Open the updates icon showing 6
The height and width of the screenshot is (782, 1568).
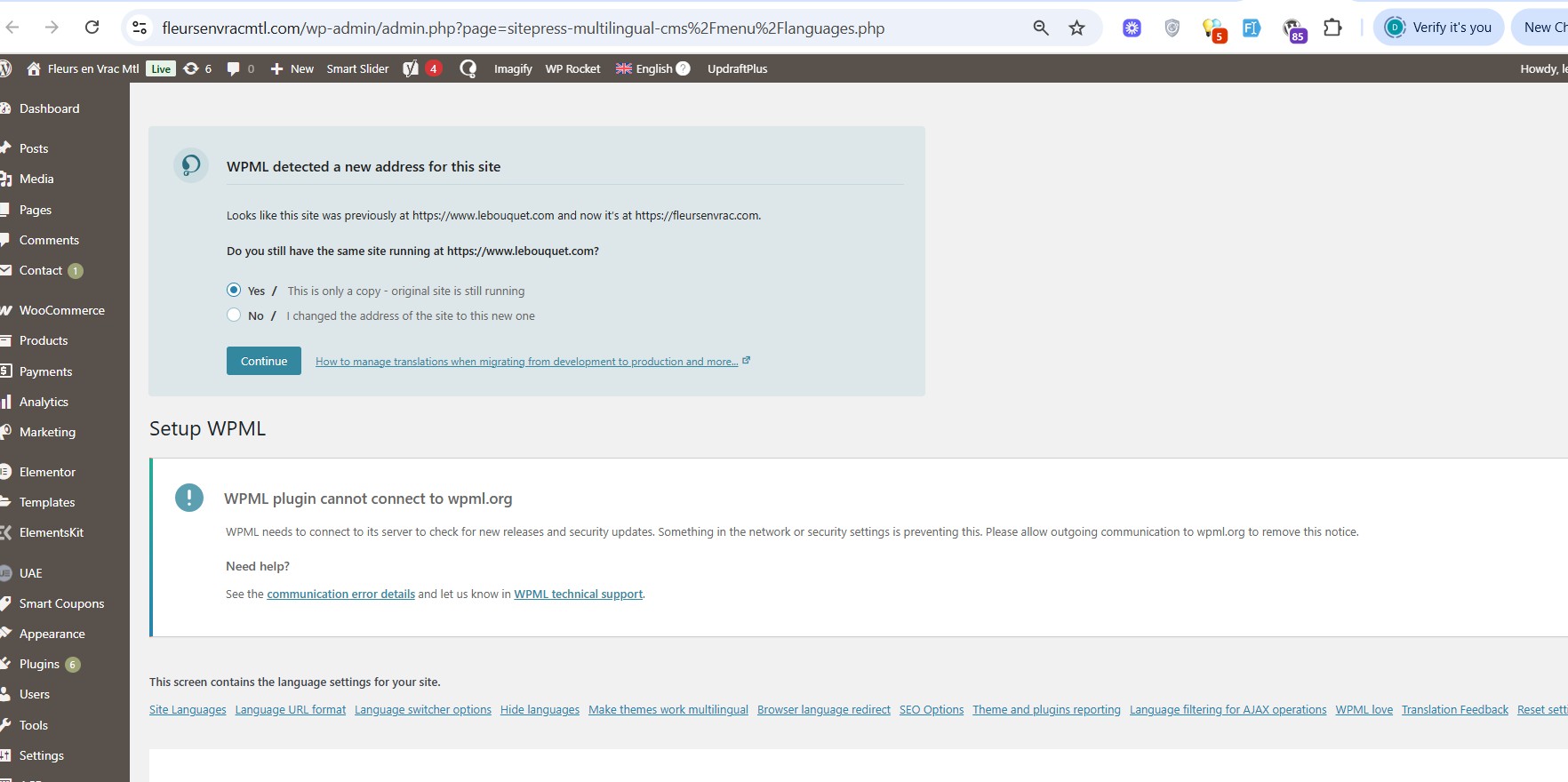tap(197, 68)
